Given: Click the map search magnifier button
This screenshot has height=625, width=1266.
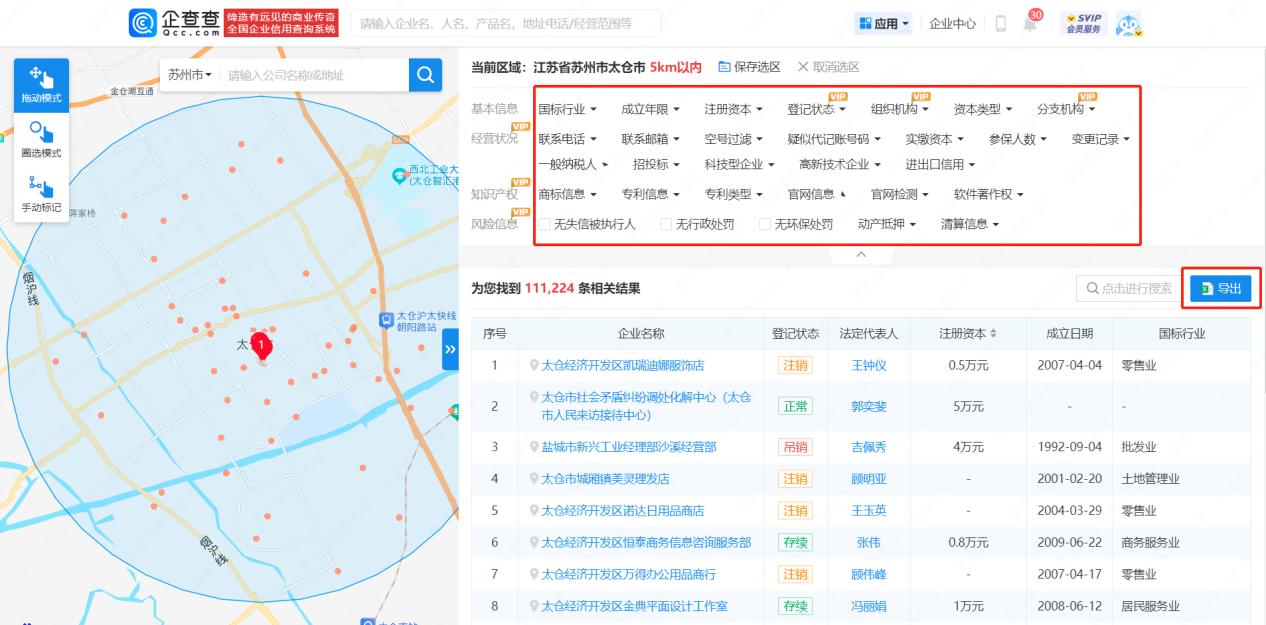Looking at the screenshot, I should point(425,75).
